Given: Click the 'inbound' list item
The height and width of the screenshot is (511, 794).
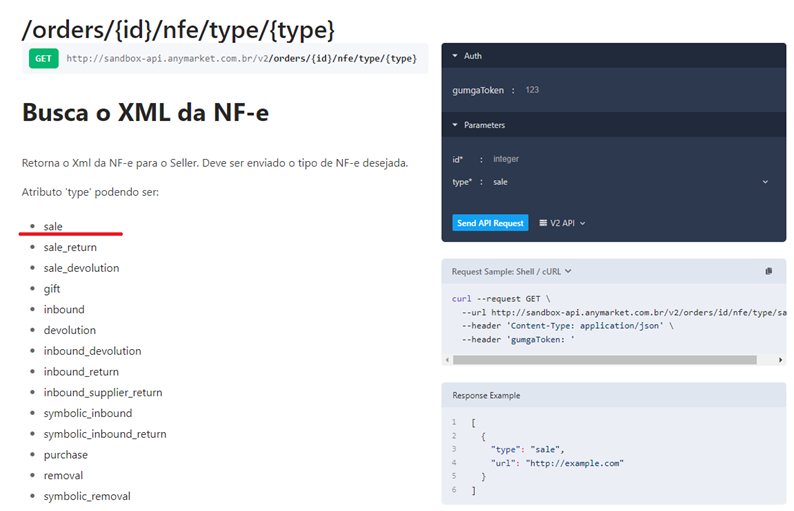Looking at the screenshot, I should pyautogui.click(x=64, y=309).
